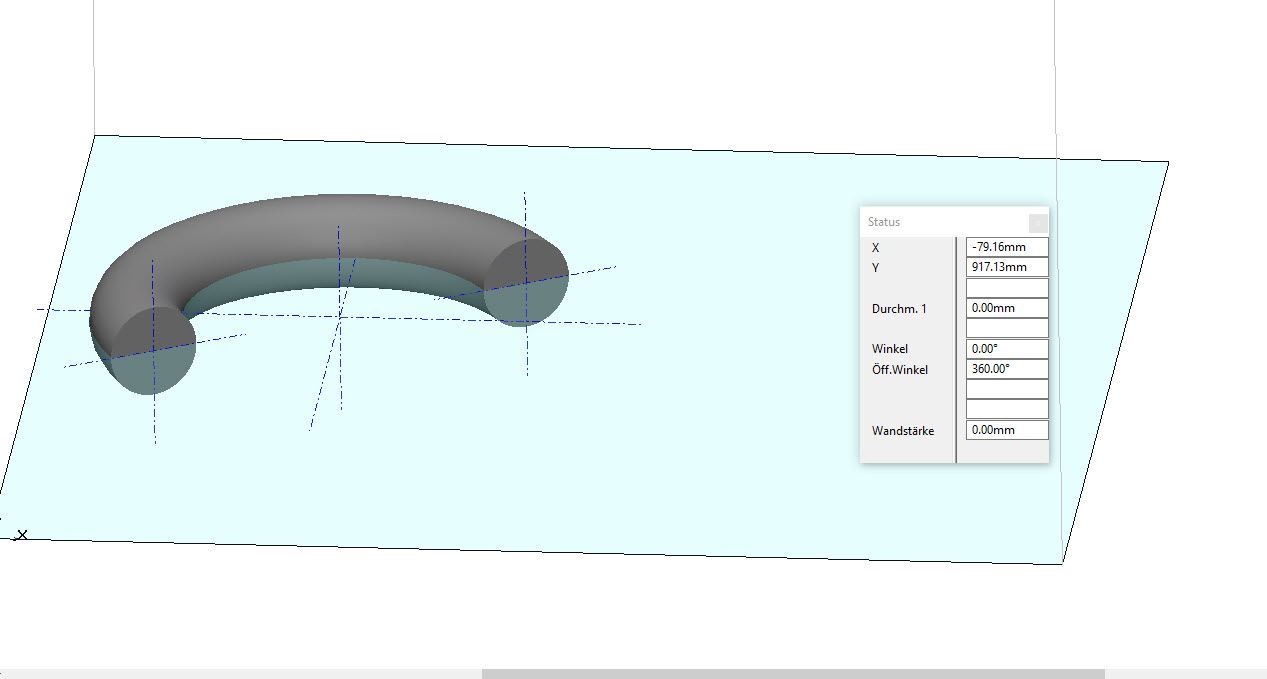This screenshot has height=679, width=1267.
Task: Click the Y coordinate field showing 917.13mm
Action: 1007,267
